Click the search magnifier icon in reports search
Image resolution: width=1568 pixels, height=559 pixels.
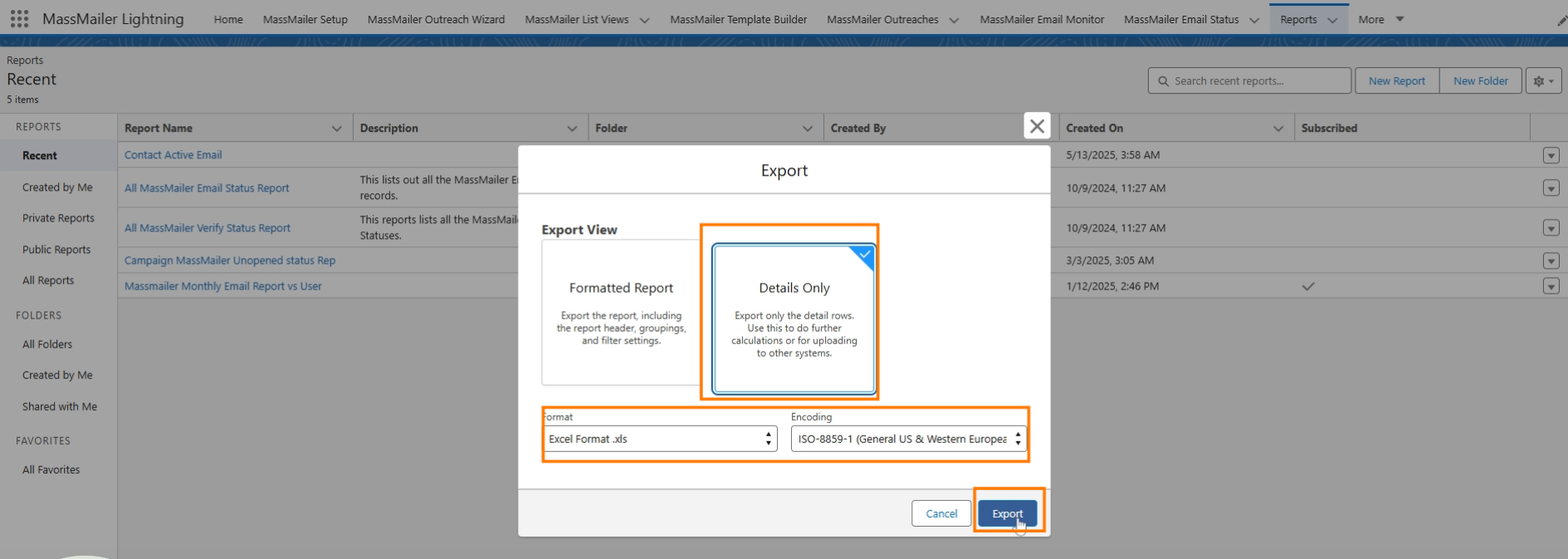[1163, 81]
